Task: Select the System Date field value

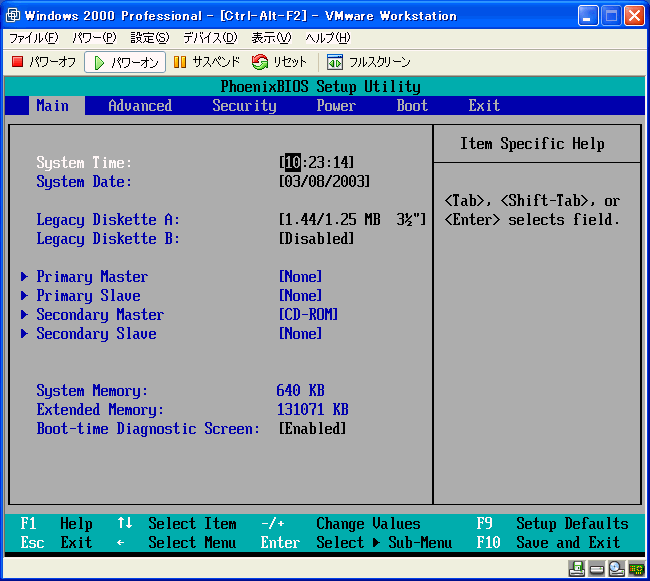Action: [324, 182]
